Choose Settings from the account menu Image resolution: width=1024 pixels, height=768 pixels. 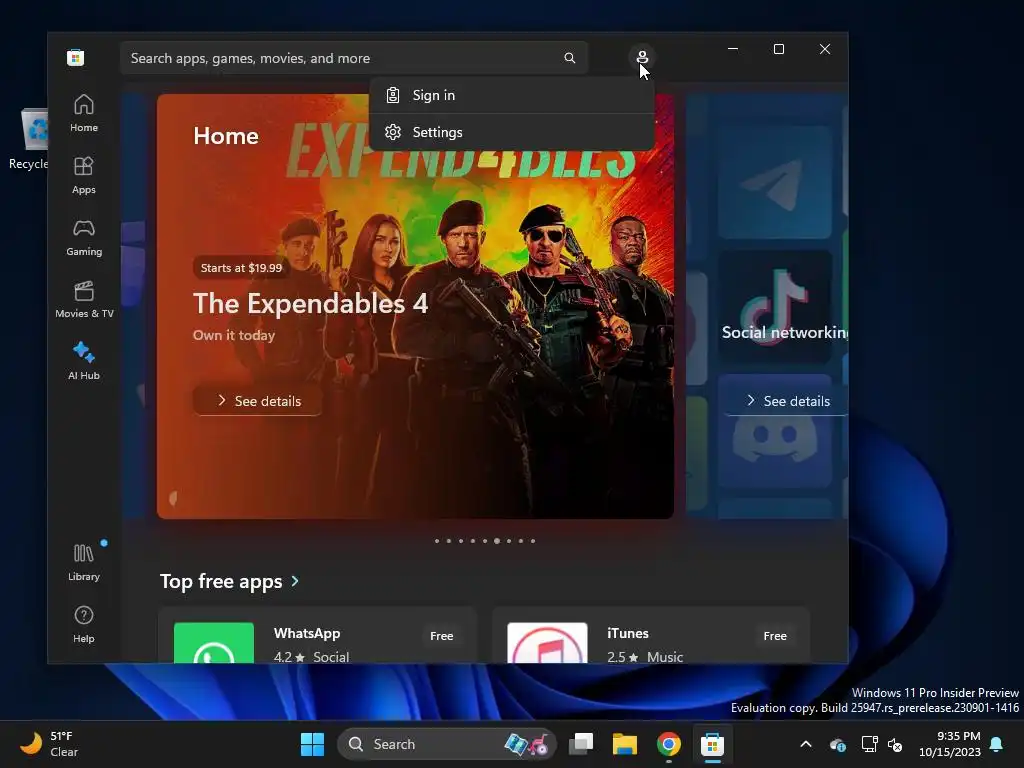tap(511, 132)
